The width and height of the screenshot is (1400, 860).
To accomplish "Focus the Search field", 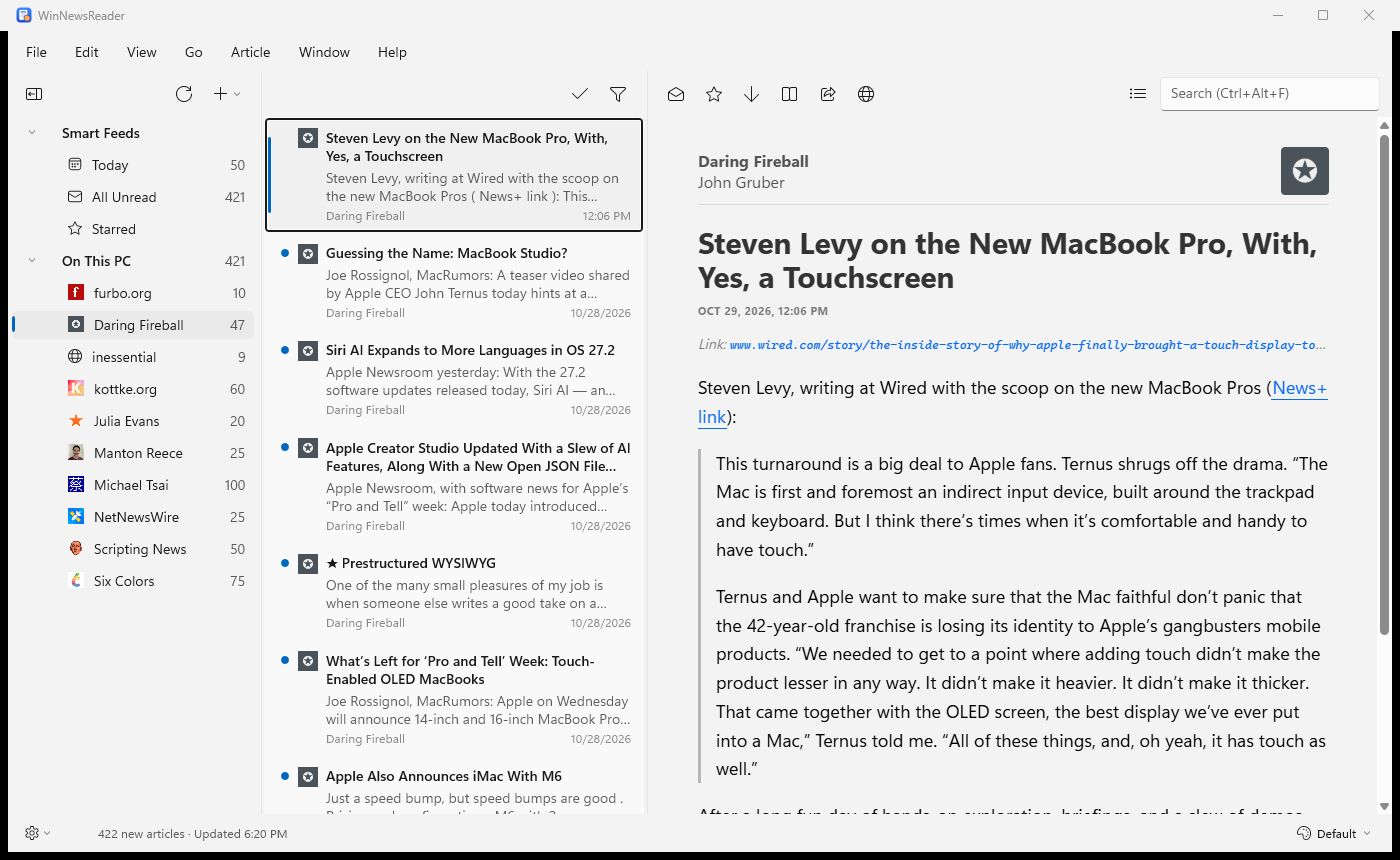I will [1270, 94].
